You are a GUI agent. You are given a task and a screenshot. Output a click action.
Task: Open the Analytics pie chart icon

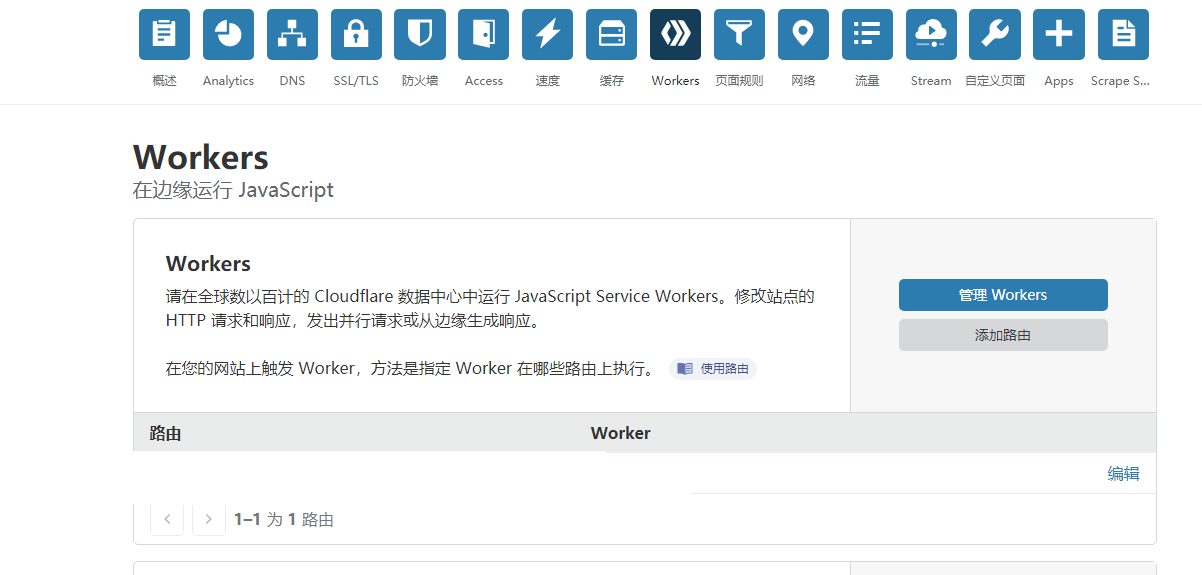[x=228, y=35]
